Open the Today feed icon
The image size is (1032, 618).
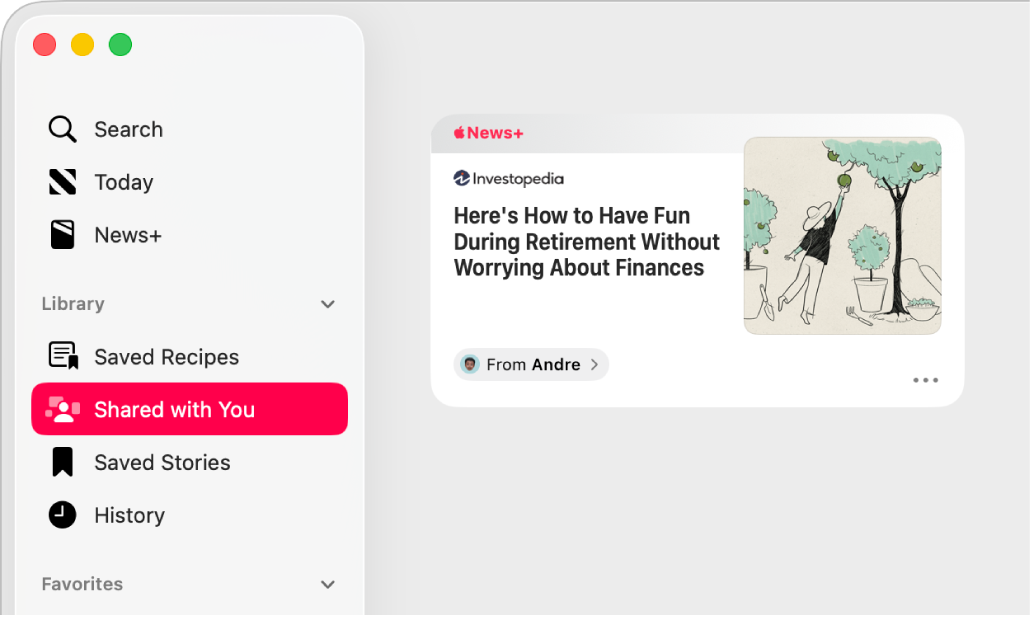(61, 182)
